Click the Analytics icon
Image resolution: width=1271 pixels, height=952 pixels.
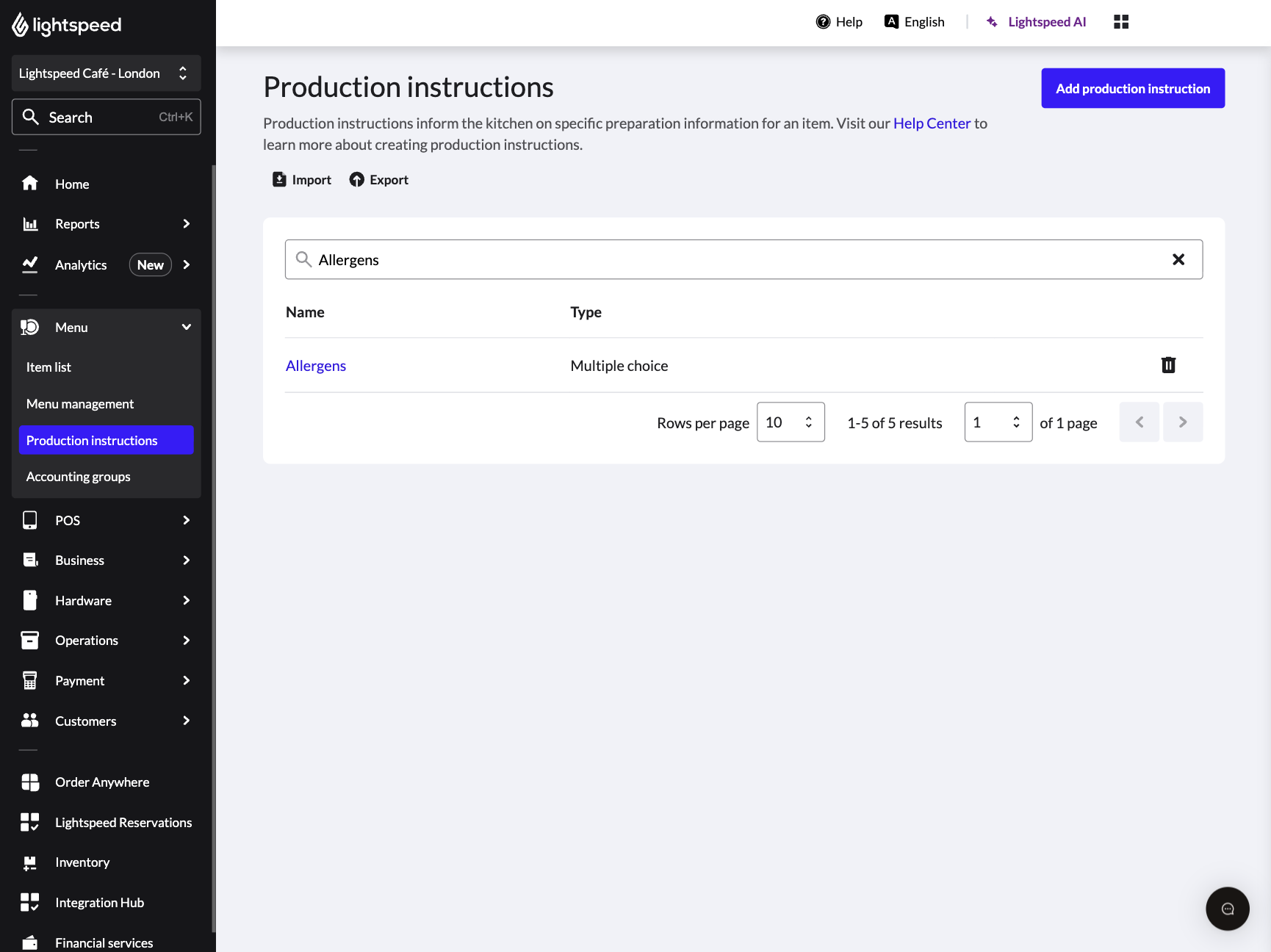[x=30, y=264]
